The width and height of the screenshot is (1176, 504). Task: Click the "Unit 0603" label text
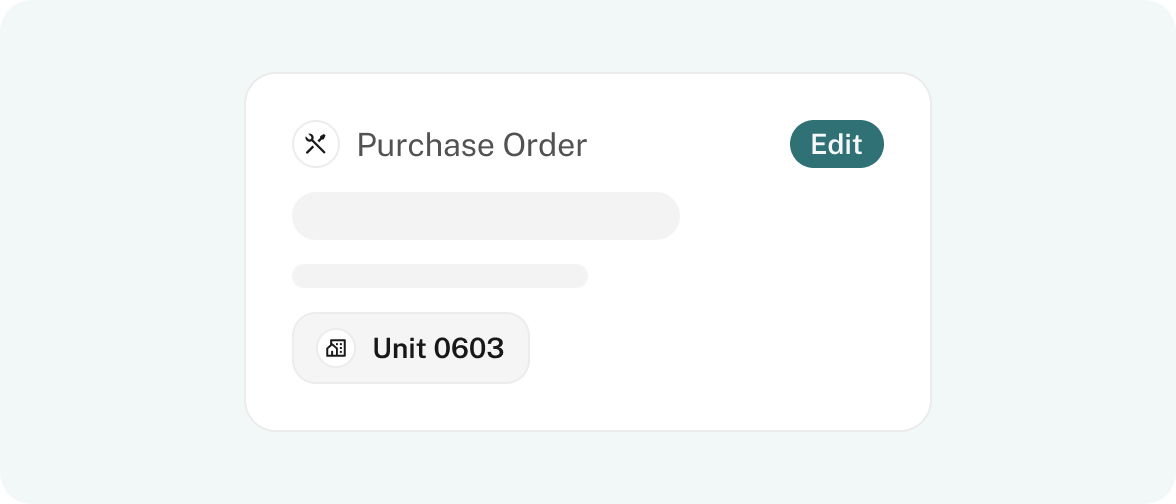438,348
